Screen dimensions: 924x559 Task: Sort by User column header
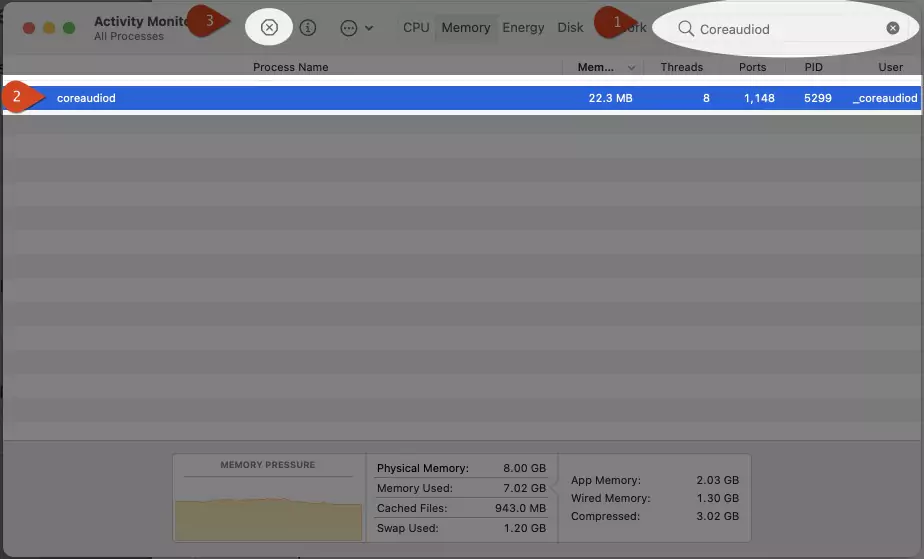[890, 67]
